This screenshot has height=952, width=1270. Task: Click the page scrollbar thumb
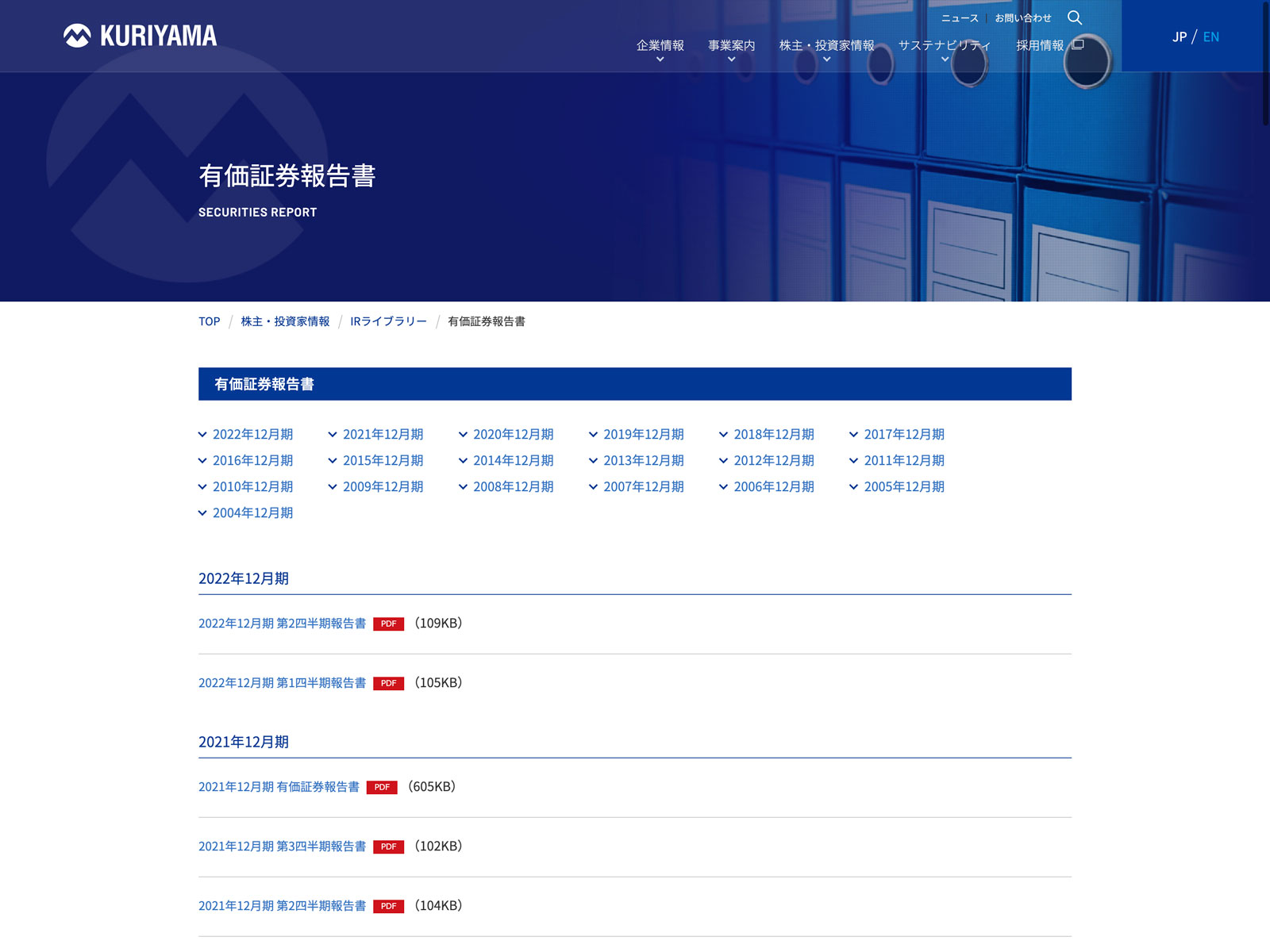(x=1265, y=63)
